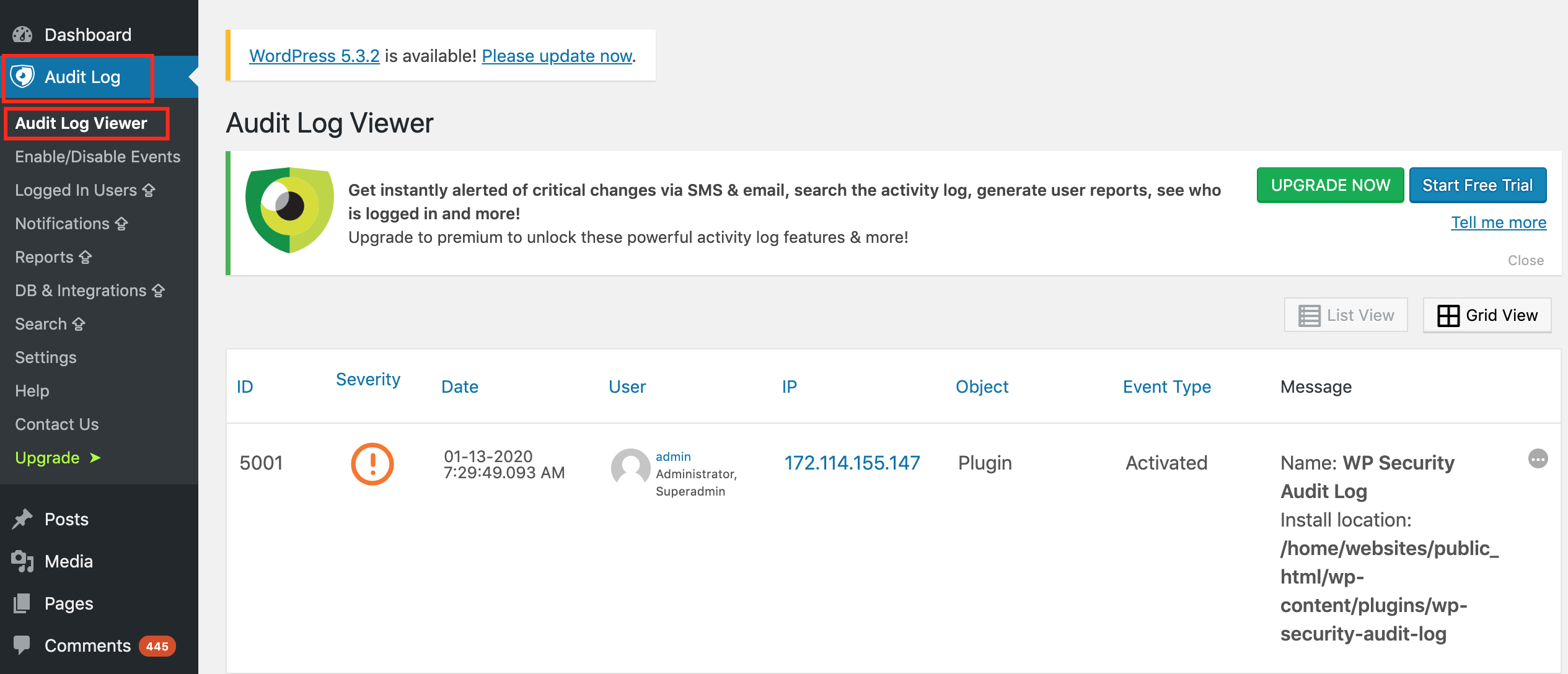This screenshot has height=674, width=1568.
Task: Open Comments menu
Action: click(88, 646)
